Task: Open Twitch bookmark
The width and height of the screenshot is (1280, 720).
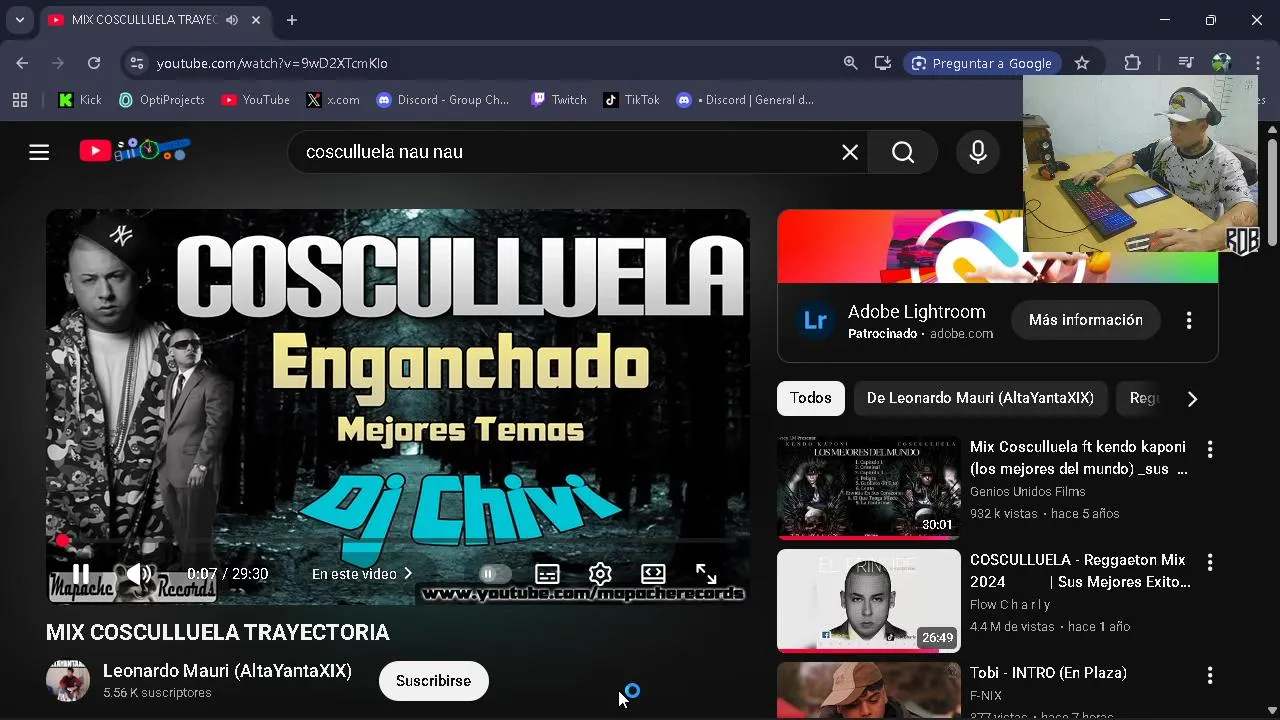Action: tap(559, 100)
